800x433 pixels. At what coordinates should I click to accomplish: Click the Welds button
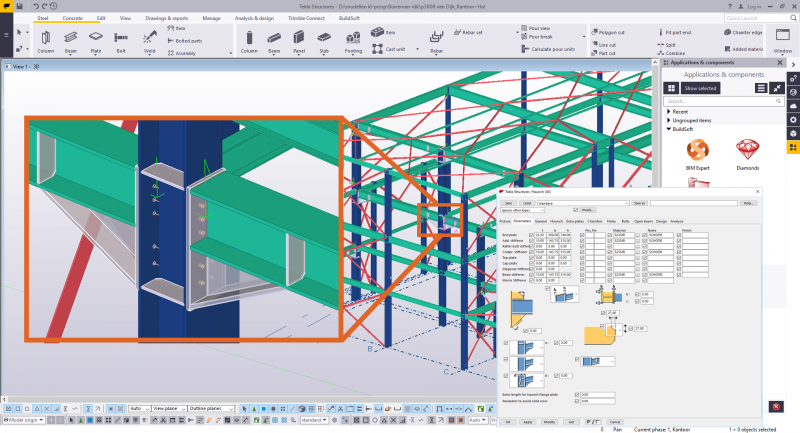(587, 210)
